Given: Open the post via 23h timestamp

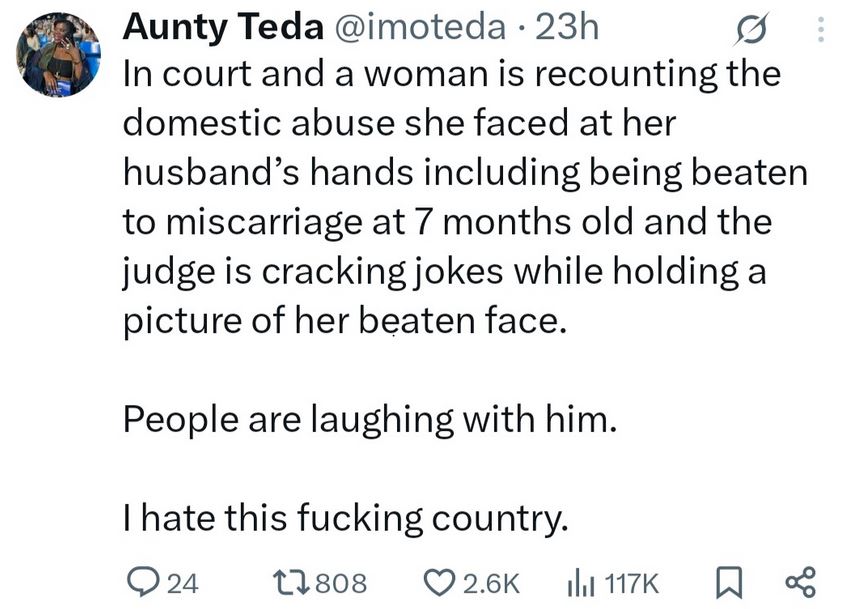Looking at the screenshot, I should 568,27.
